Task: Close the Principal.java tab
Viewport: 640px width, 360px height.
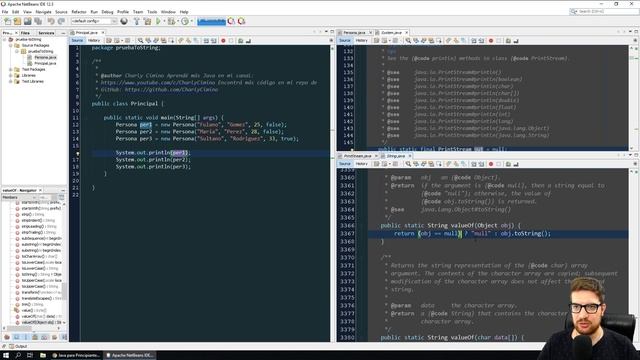Action: click(103, 32)
